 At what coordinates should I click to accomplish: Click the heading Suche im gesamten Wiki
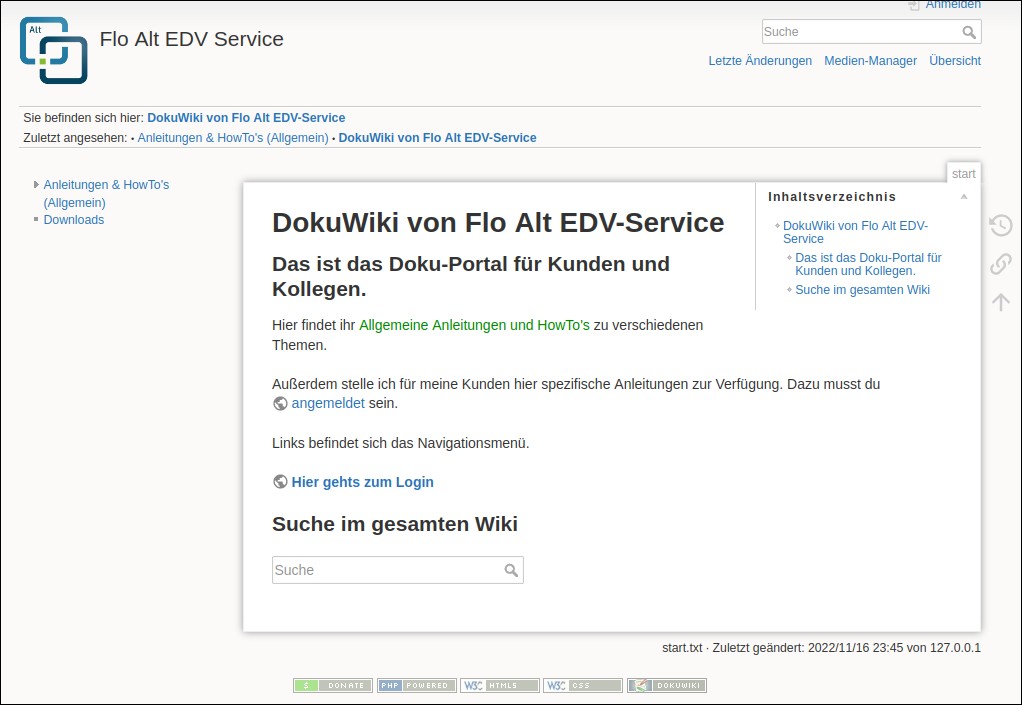point(395,524)
